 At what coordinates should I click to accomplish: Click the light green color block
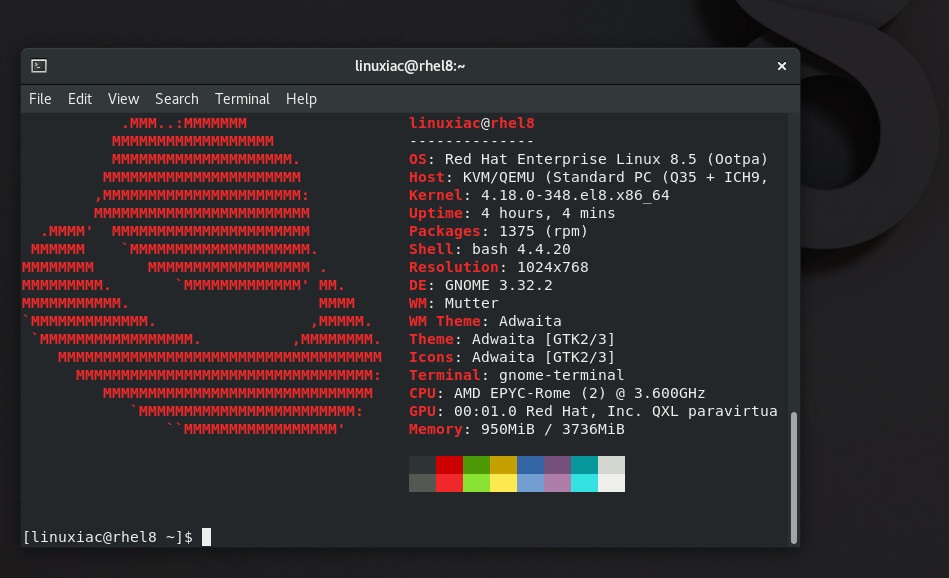[476, 483]
